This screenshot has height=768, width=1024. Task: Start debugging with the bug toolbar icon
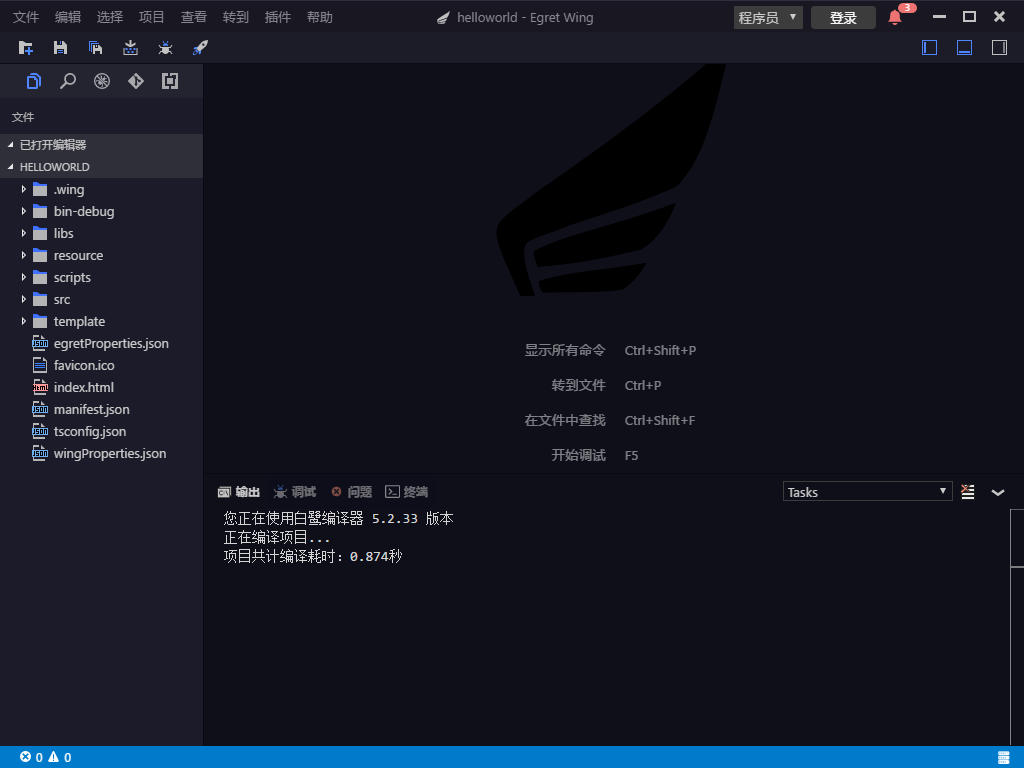click(x=165, y=48)
